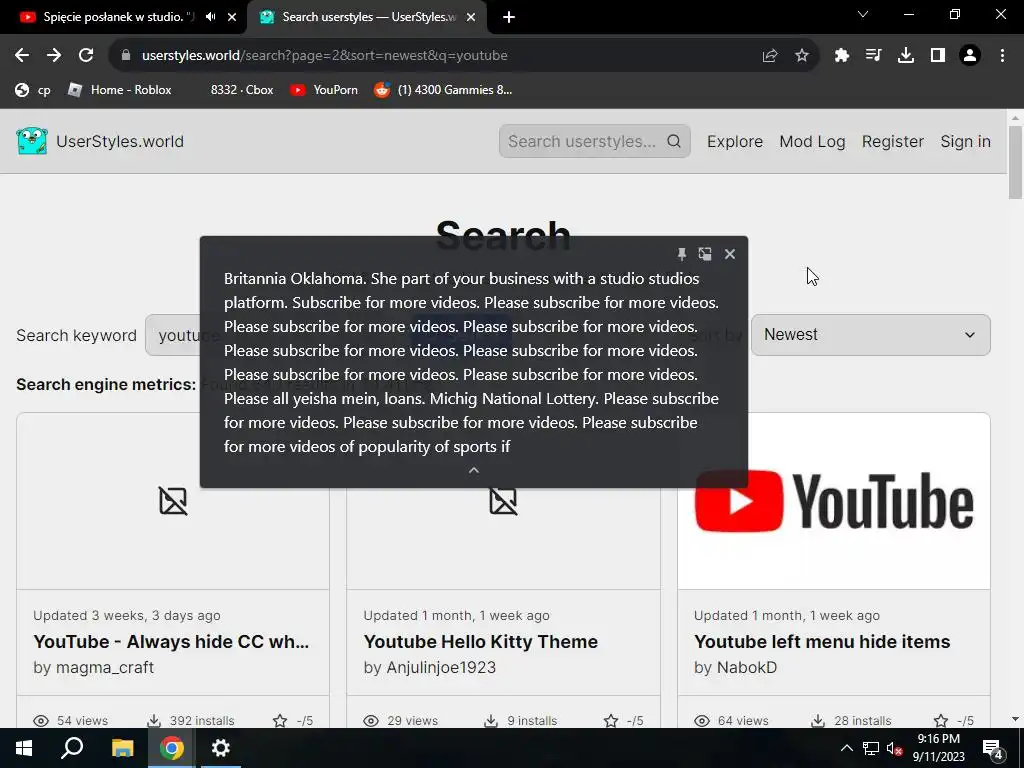Open the 8332 · Cbox bookmark

coord(242,90)
